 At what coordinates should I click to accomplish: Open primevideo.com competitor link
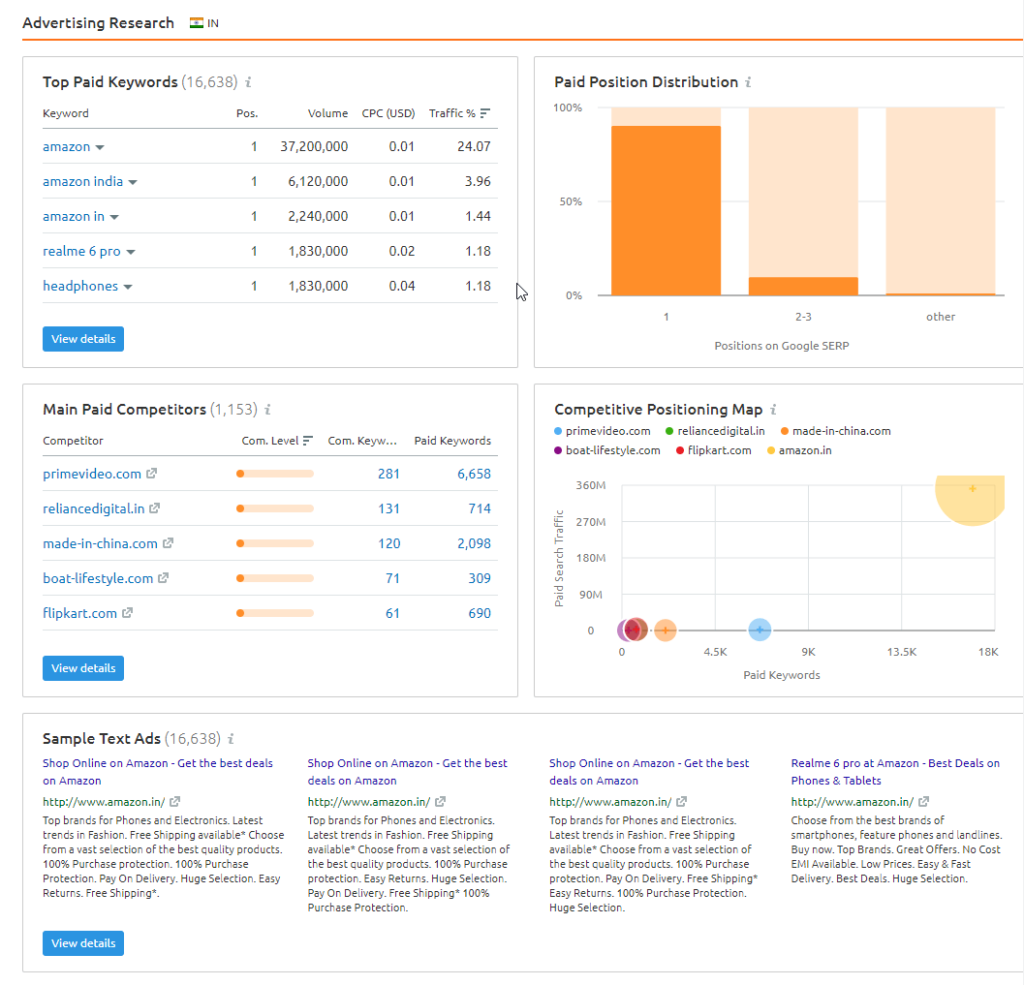click(x=91, y=474)
